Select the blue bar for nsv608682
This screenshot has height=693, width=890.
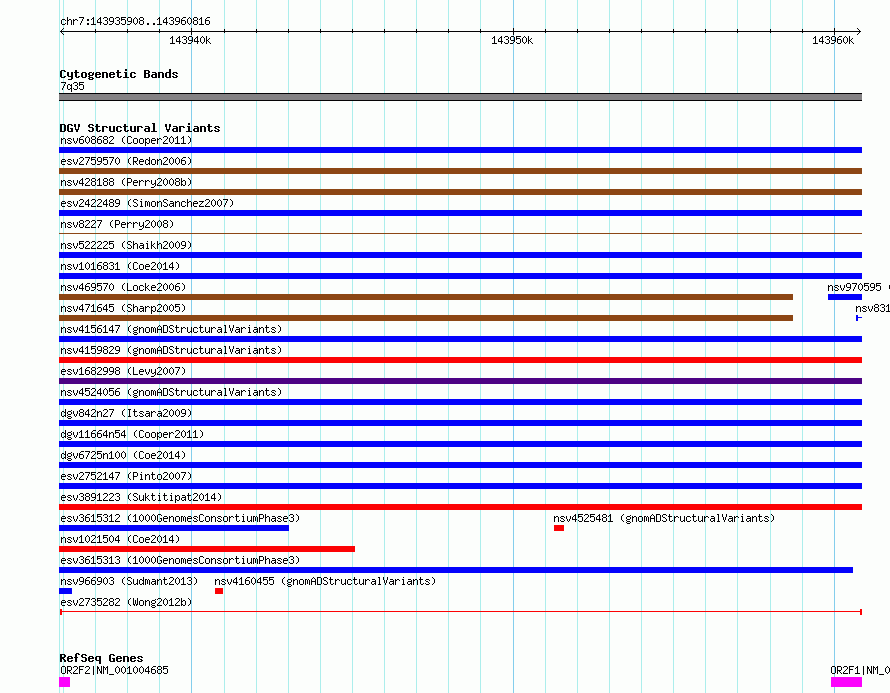pyautogui.click(x=460, y=150)
